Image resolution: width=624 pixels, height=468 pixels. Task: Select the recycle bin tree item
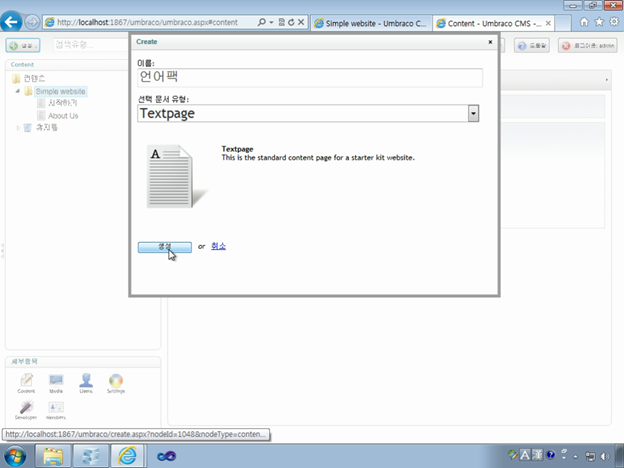pyautogui.click(x=47, y=128)
